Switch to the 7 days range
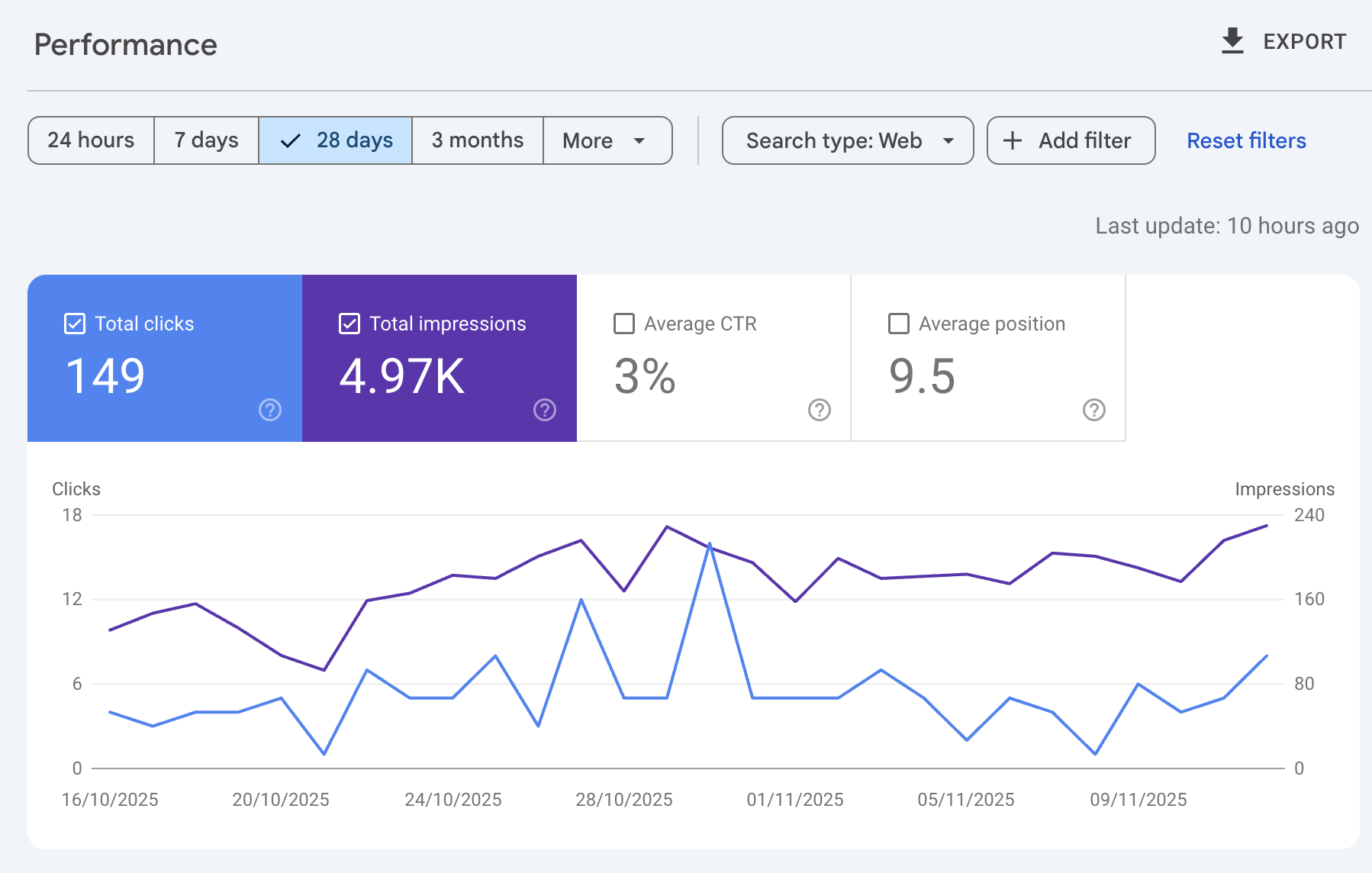Viewport: 1372px width, 873px height. click(x=206, y=140)
